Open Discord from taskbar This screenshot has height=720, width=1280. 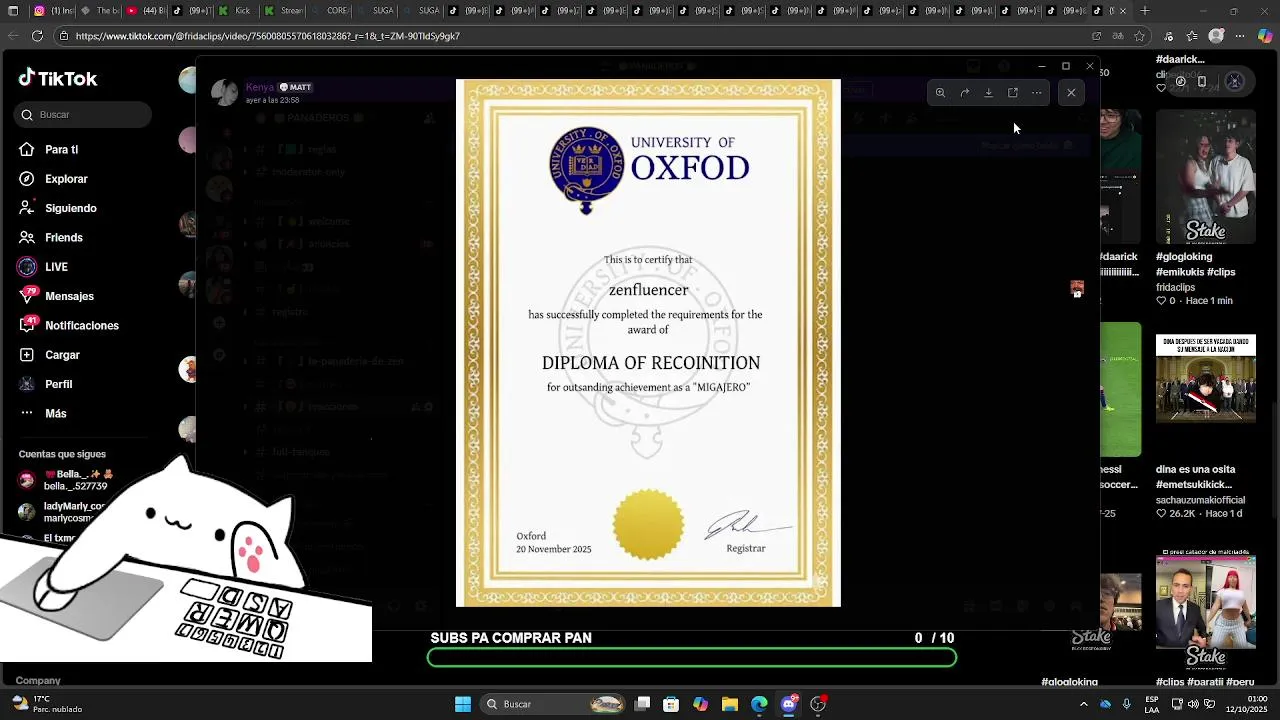click(x=789, y=704)
